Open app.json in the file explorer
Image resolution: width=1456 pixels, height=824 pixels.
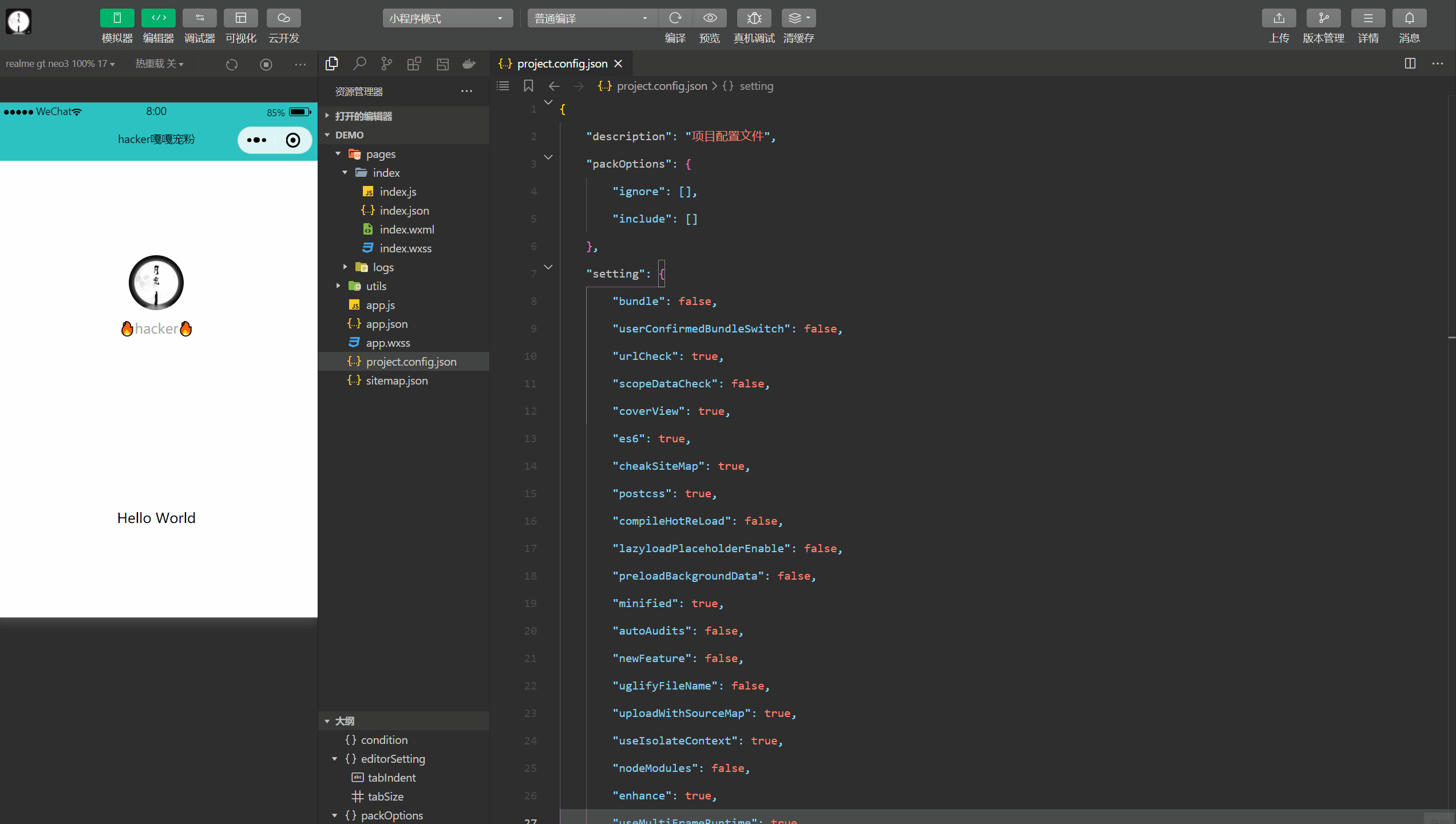pyautogui.click(x=386, y=324)
